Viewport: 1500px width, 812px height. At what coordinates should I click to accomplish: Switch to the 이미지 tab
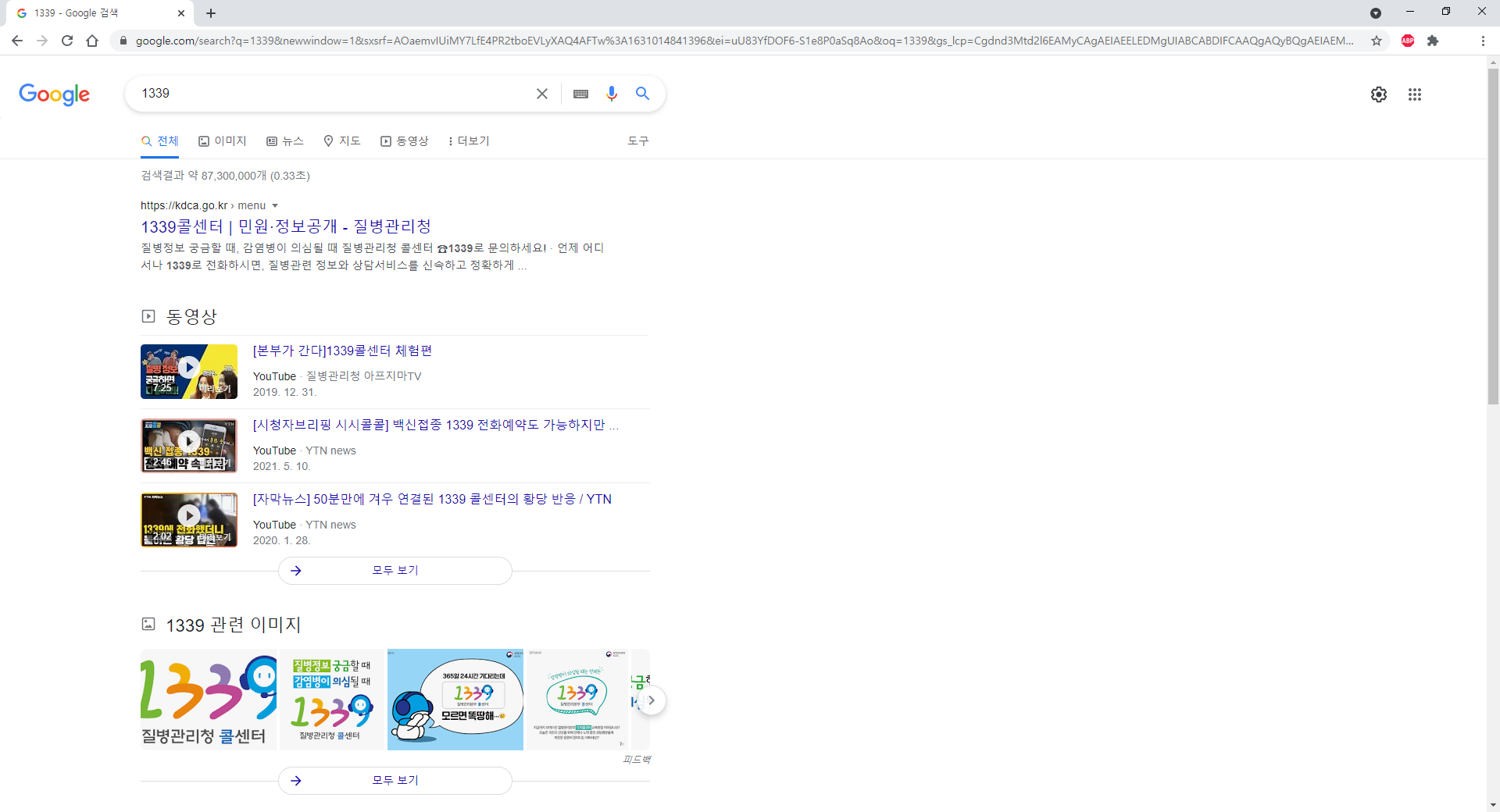[x=223, y=141]
